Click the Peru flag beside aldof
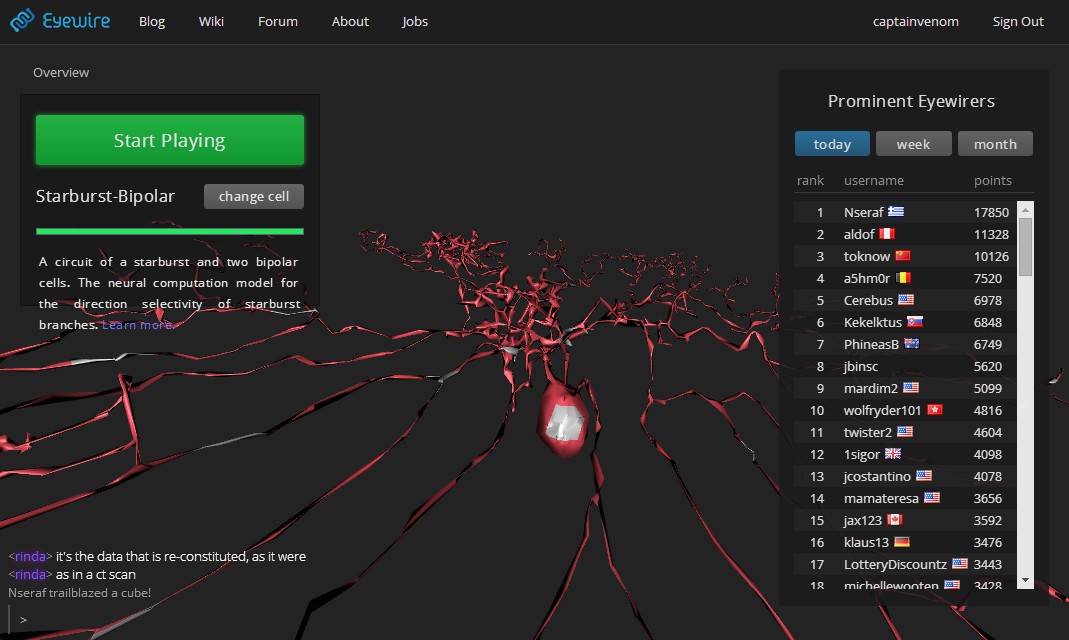 [887, 234]
